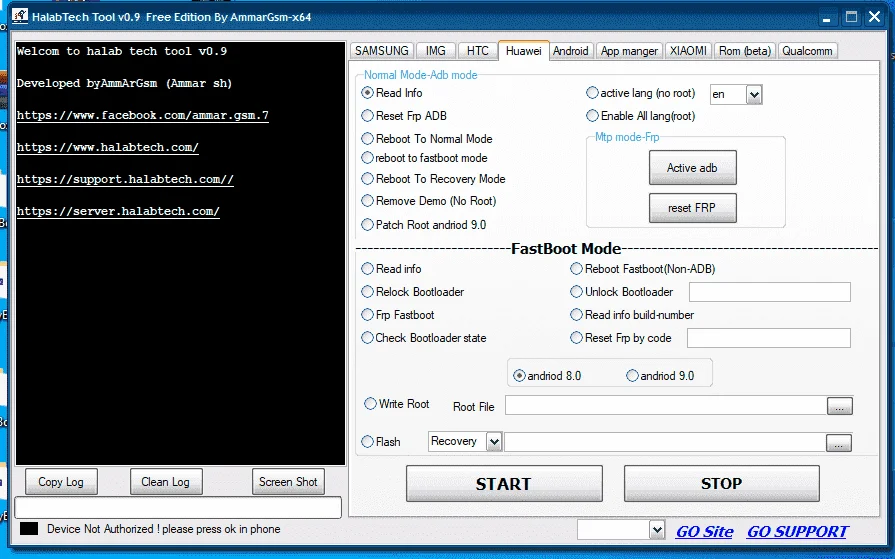Select Reboot To Recovery Mode

[434, 179]
